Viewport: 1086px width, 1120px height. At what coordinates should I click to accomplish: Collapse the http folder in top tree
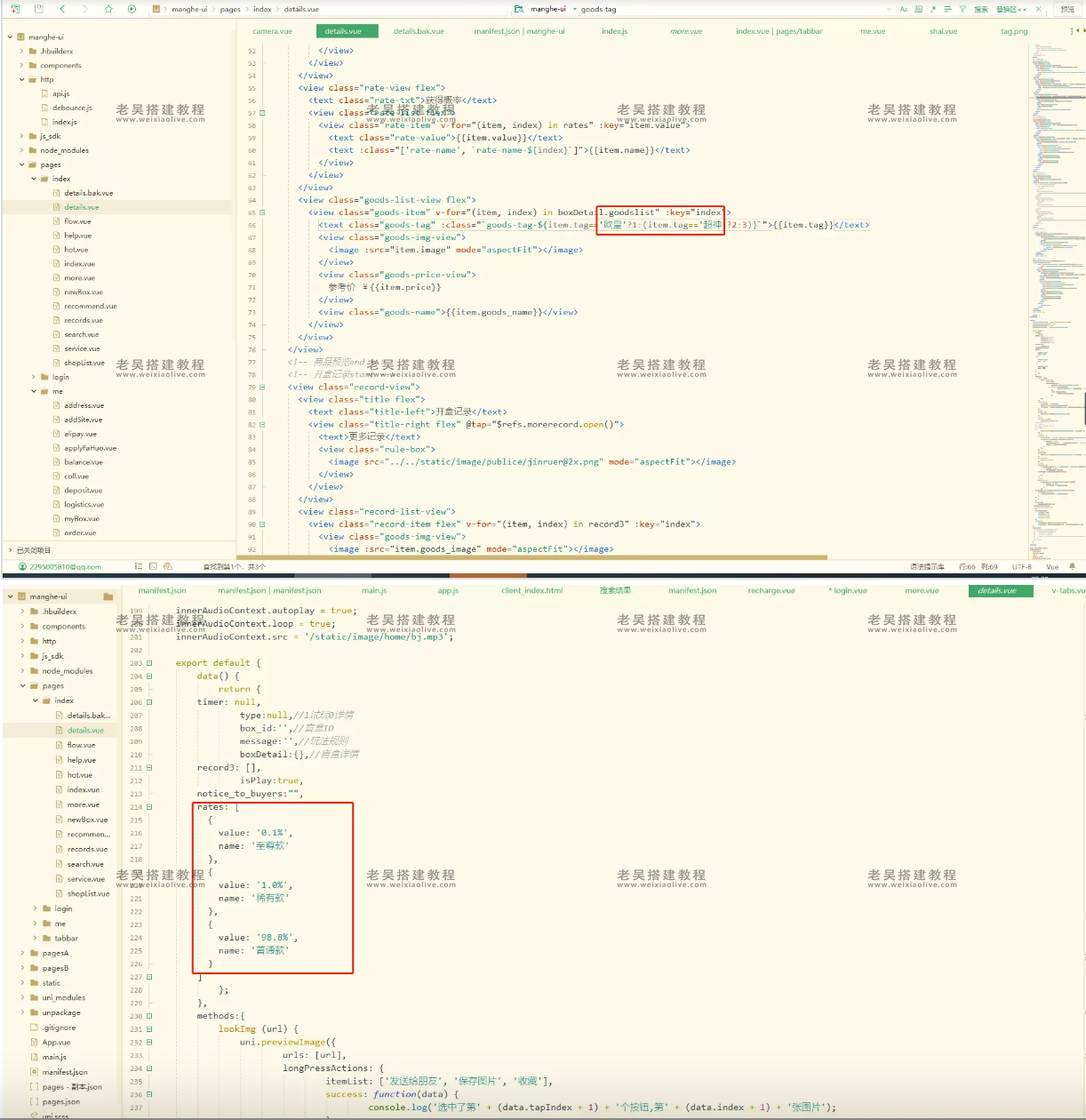tap(21, 79)
